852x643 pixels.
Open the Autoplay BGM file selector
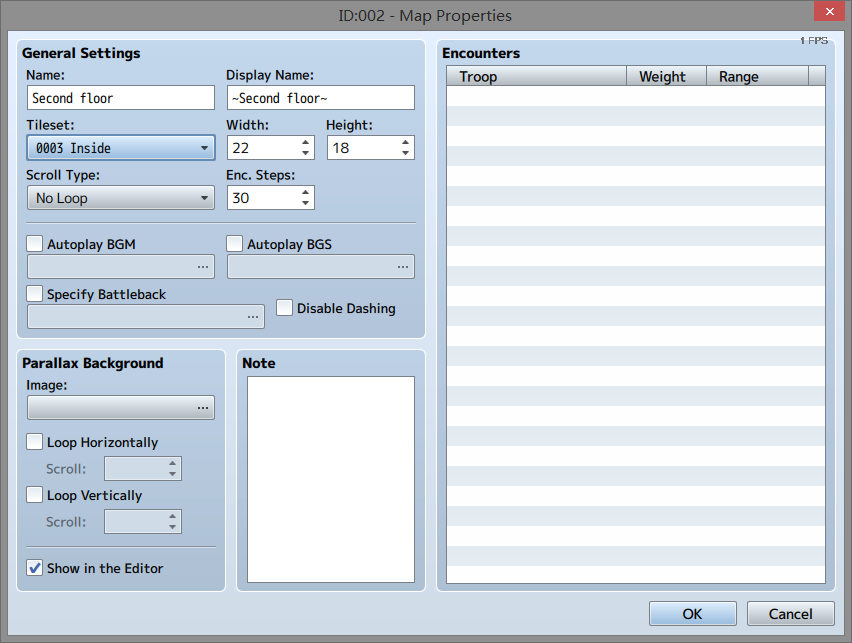click(121, 267)
